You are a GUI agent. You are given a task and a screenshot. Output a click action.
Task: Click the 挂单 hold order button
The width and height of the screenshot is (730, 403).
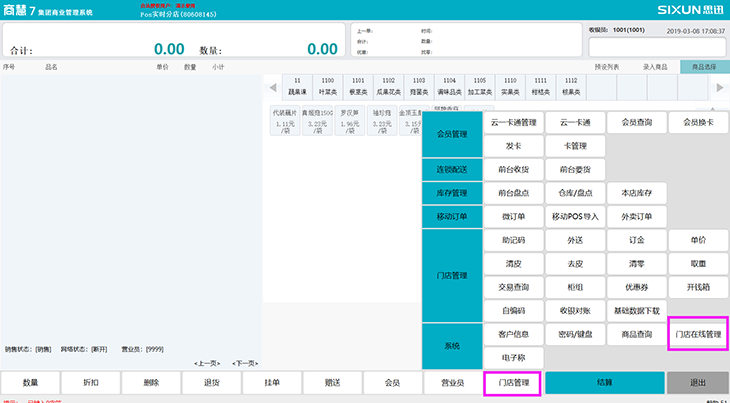tap(272, 383)
